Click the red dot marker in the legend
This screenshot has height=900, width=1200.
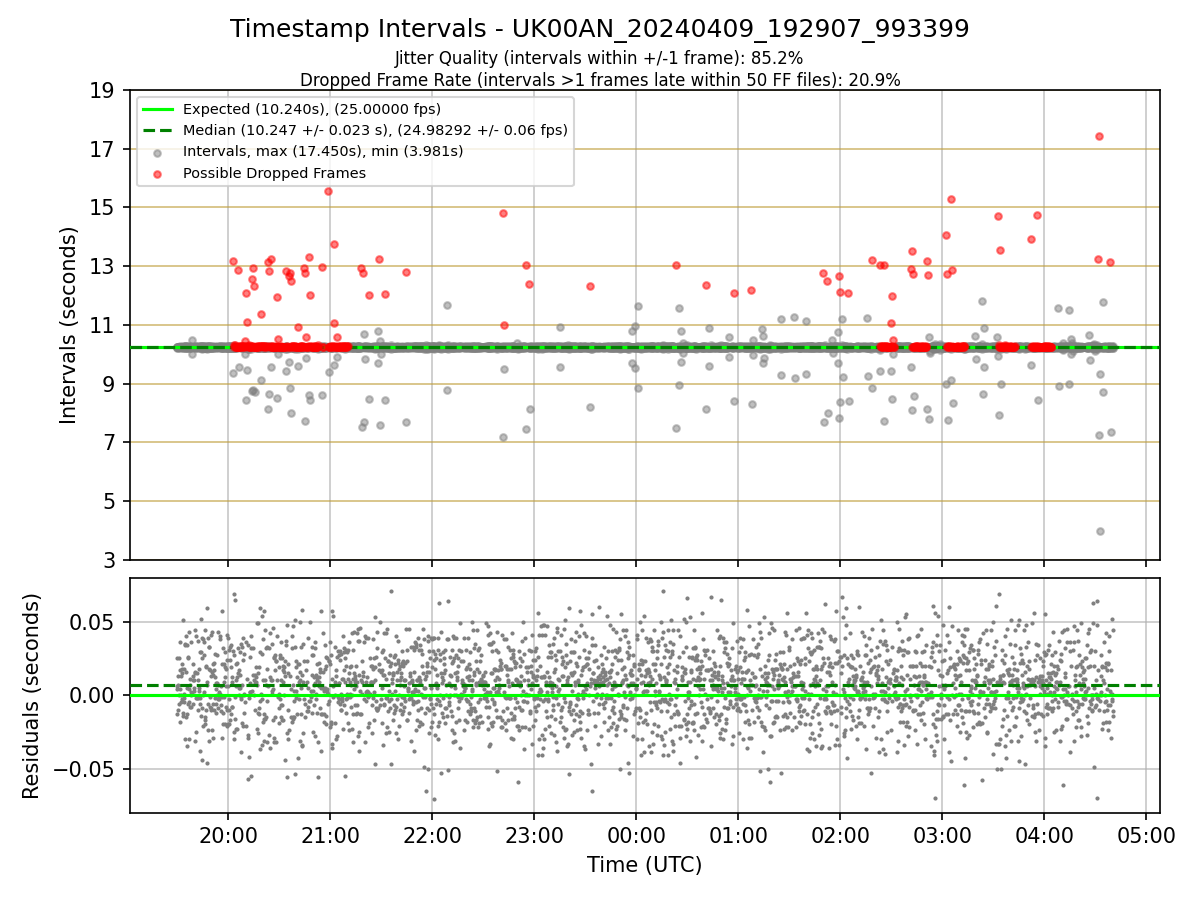tap(159, 174)
